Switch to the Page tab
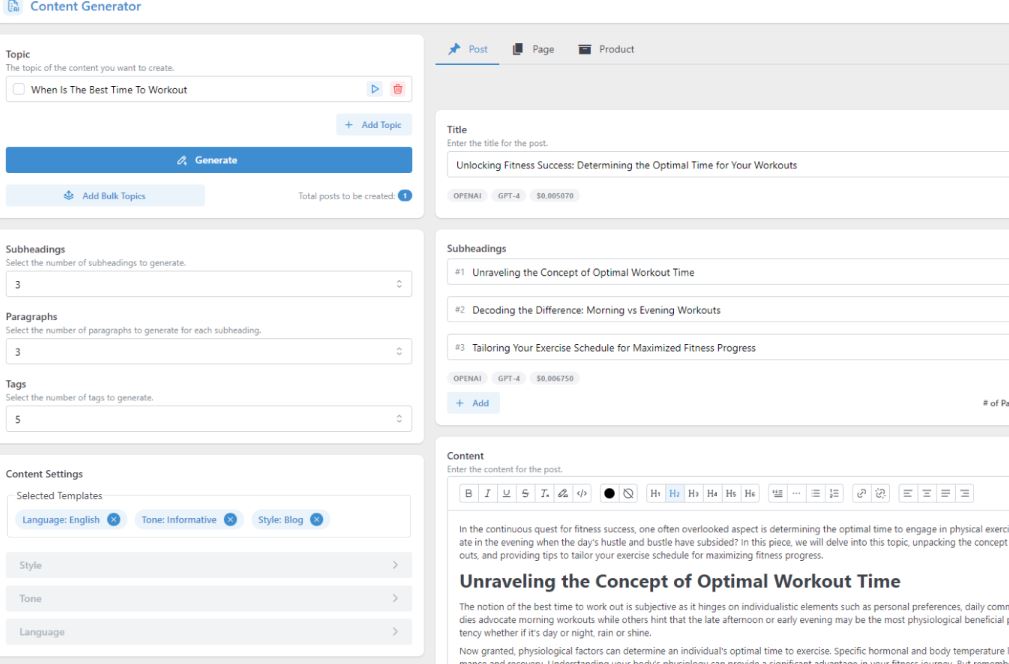Image resolution: width=1009 pixels, height=664 pixels. 533,49
